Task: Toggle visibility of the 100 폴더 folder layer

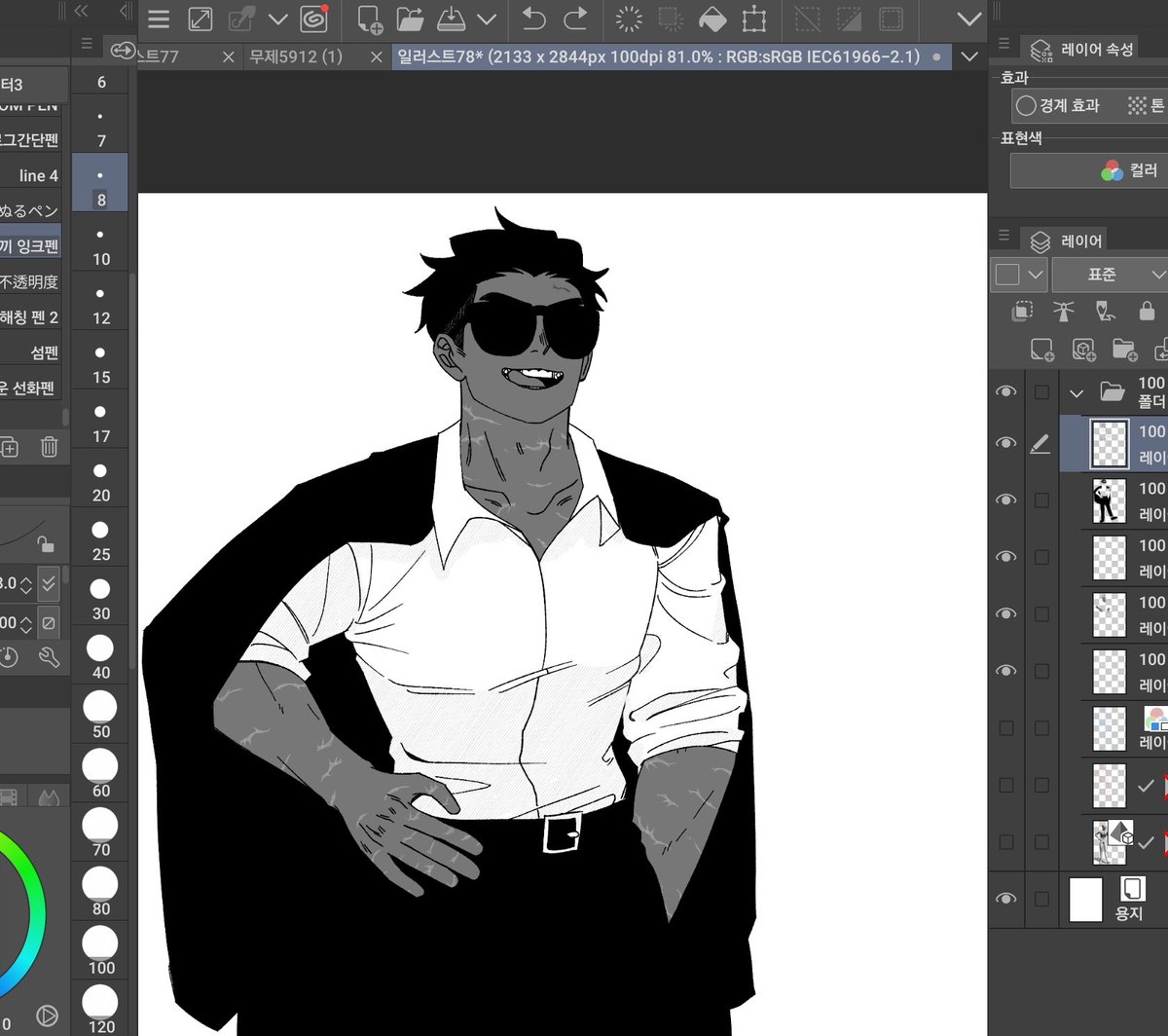Action: [x=1006, y=391]
